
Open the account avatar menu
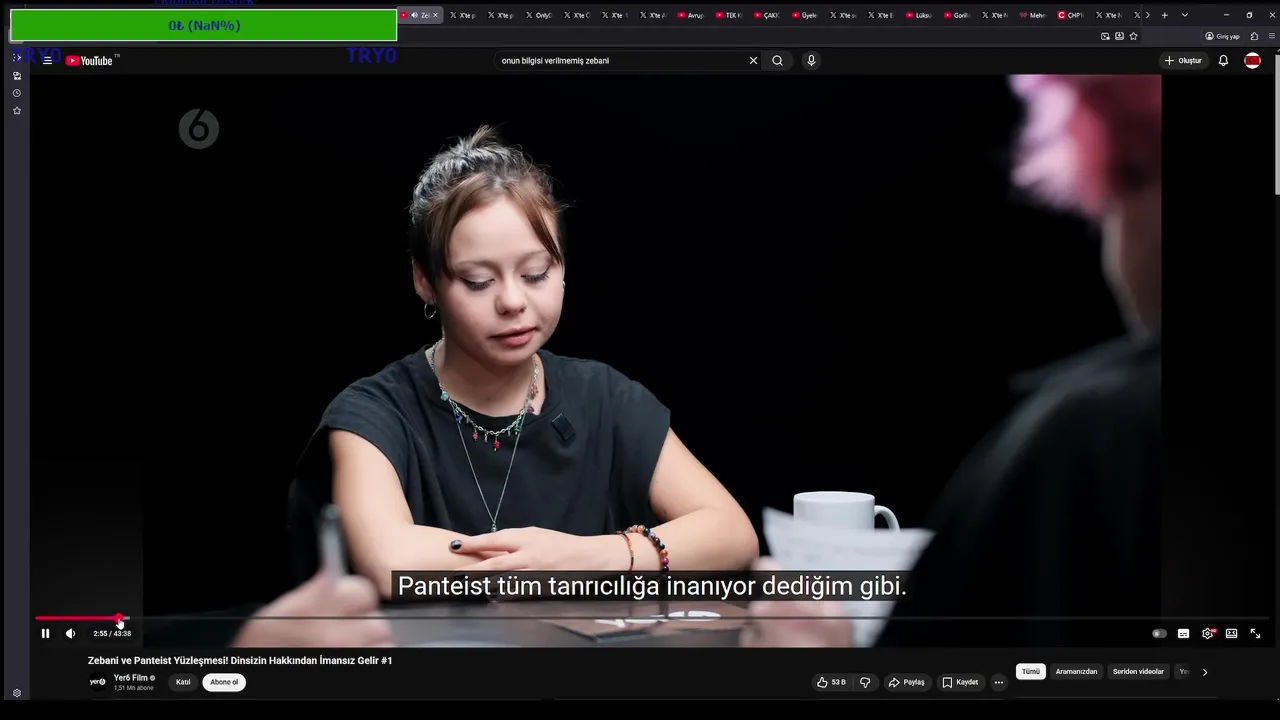tap(1252, 60)
